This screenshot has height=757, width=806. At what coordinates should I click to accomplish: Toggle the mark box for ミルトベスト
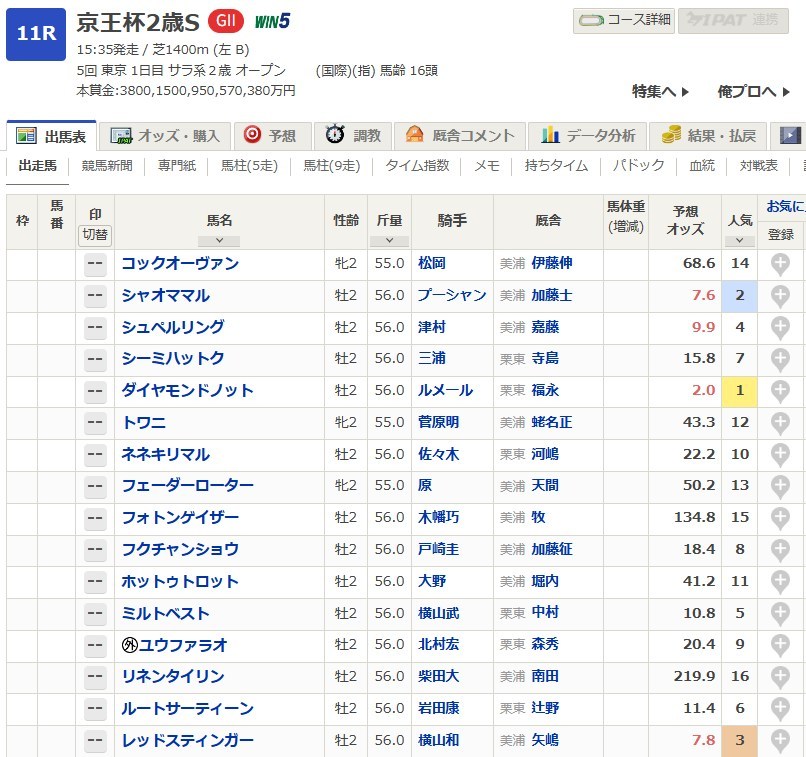(95, 614)
